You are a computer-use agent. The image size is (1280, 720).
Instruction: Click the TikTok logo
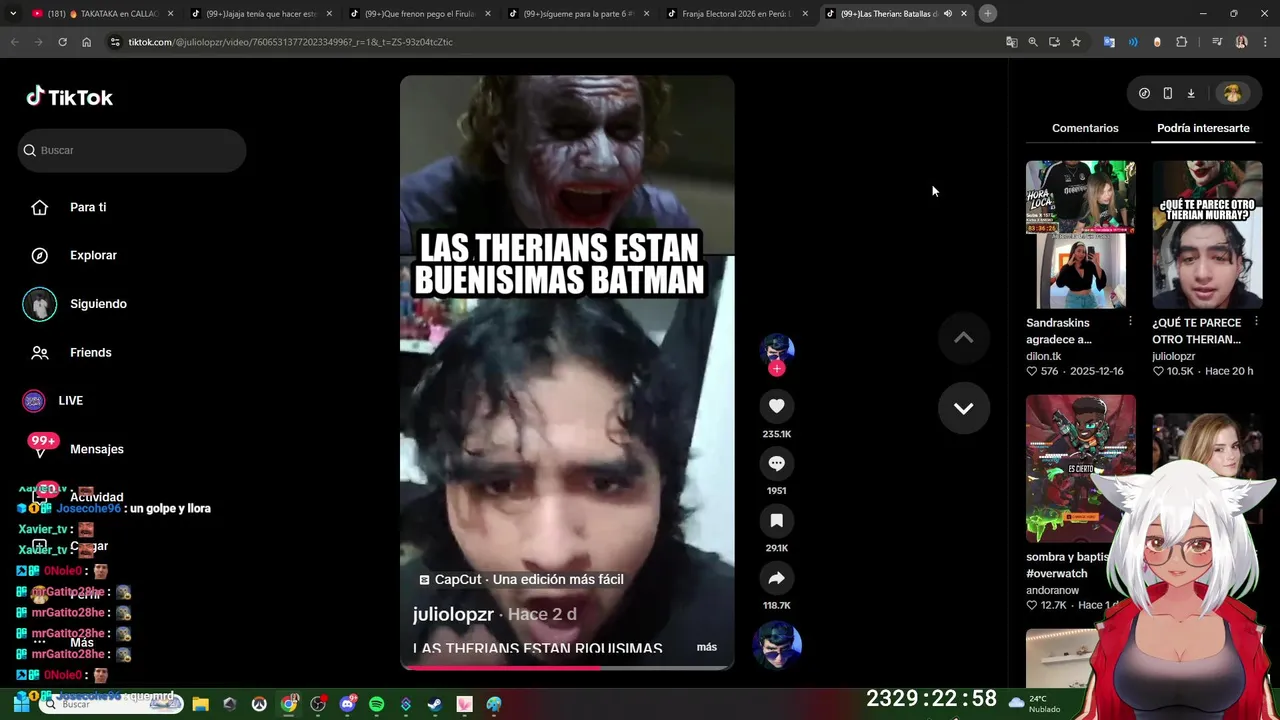69,97
